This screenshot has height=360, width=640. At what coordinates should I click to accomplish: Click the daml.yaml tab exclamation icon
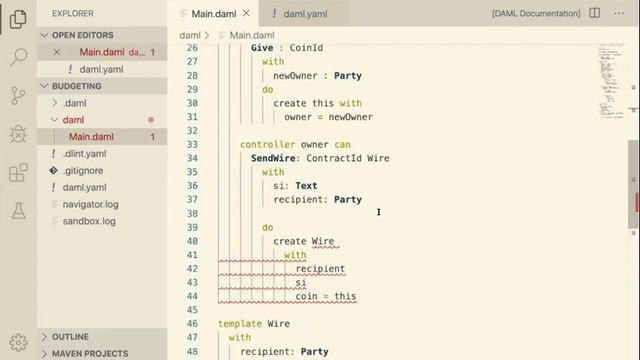[274, 14]
